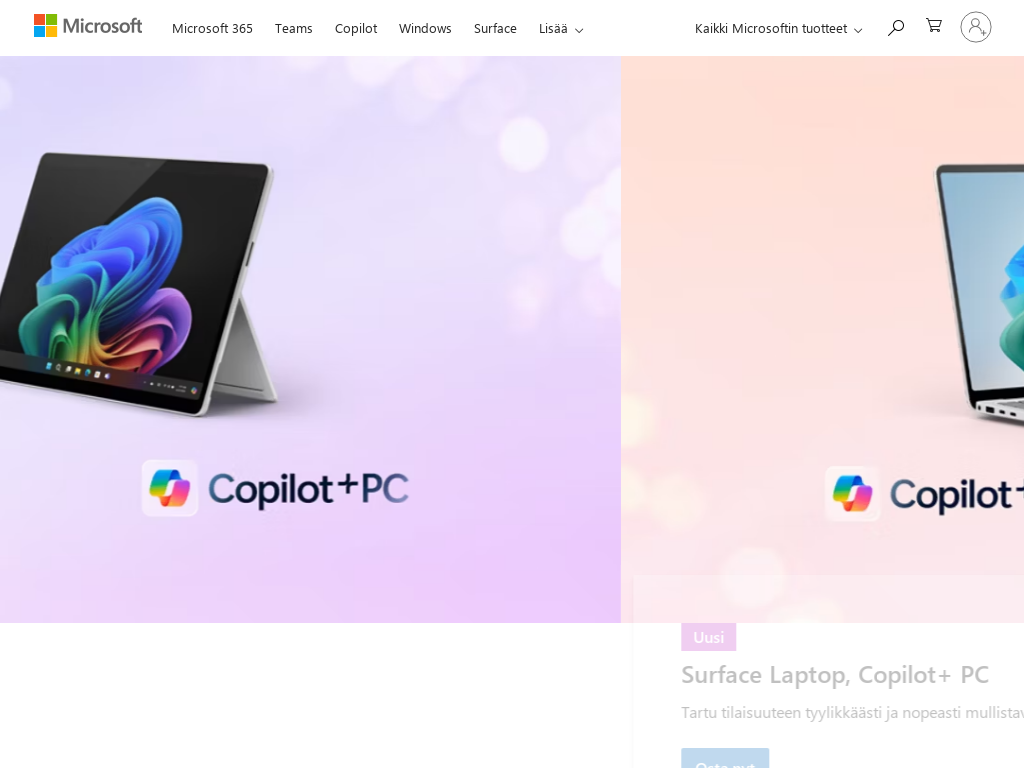Open the Microsoft 365 menu item

tap(212, 29)
